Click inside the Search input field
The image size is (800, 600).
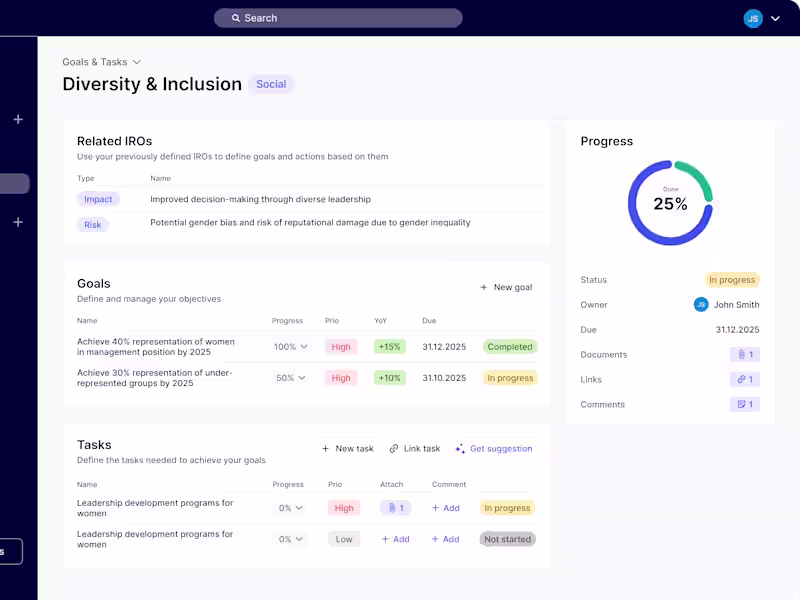(x=340, y=17)
